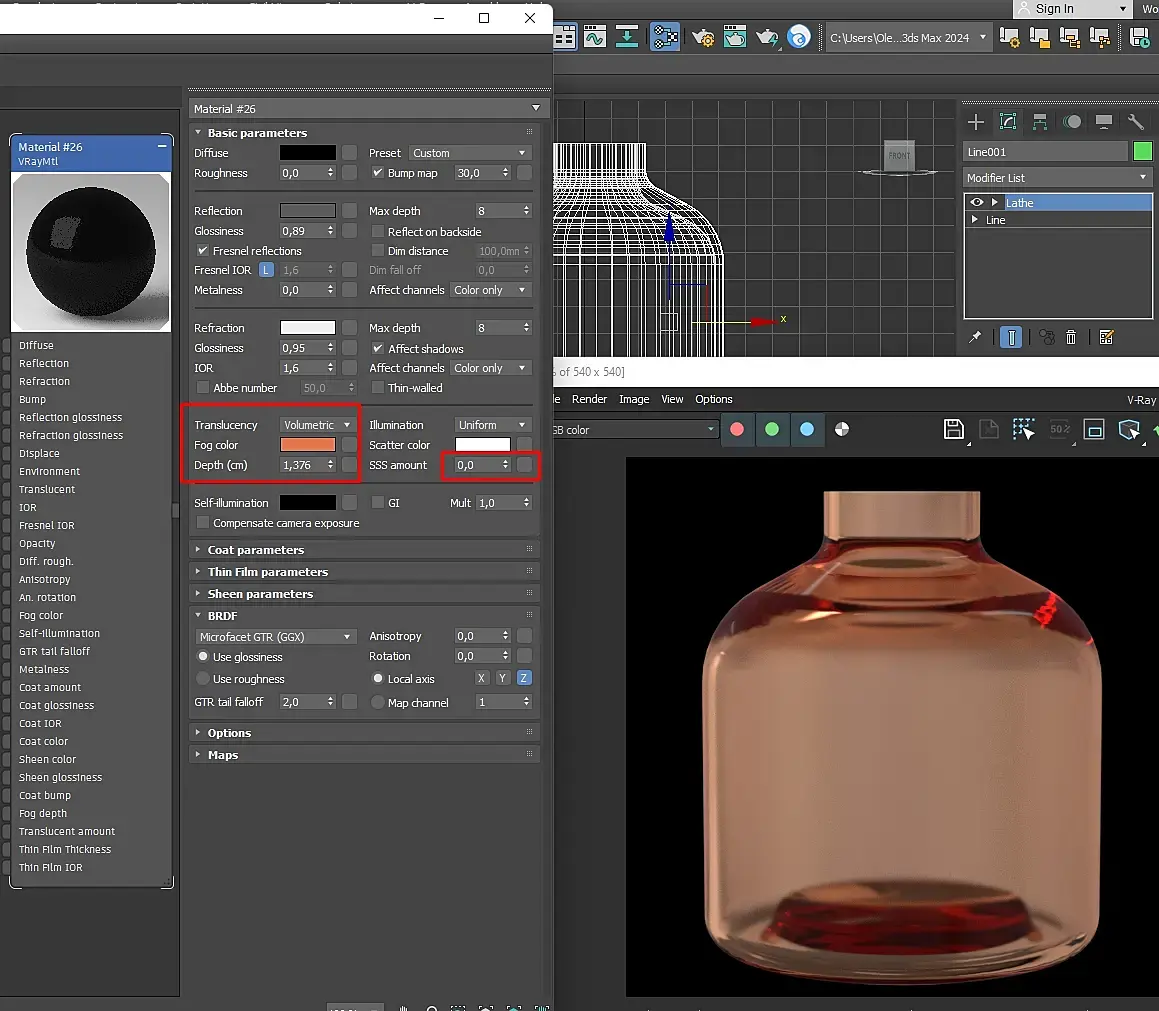Switch to the Hierarchy panel icon
The height and width of the screenshot is (1011, 1159).
[x=1040, y=122]
